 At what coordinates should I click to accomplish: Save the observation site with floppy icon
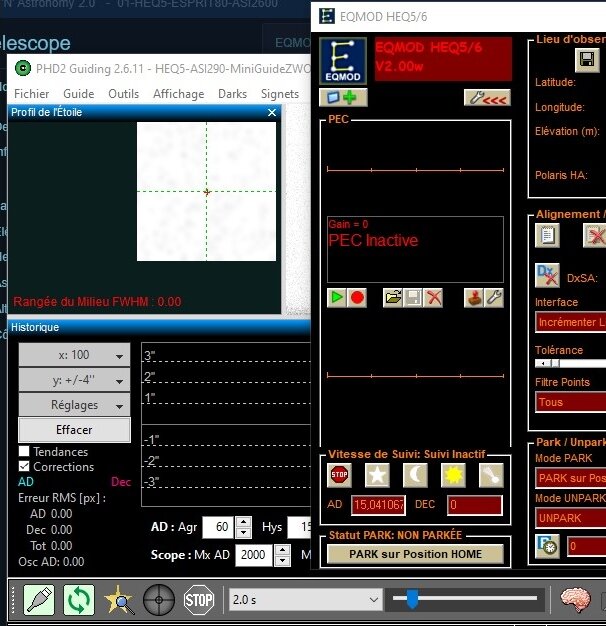587,60
